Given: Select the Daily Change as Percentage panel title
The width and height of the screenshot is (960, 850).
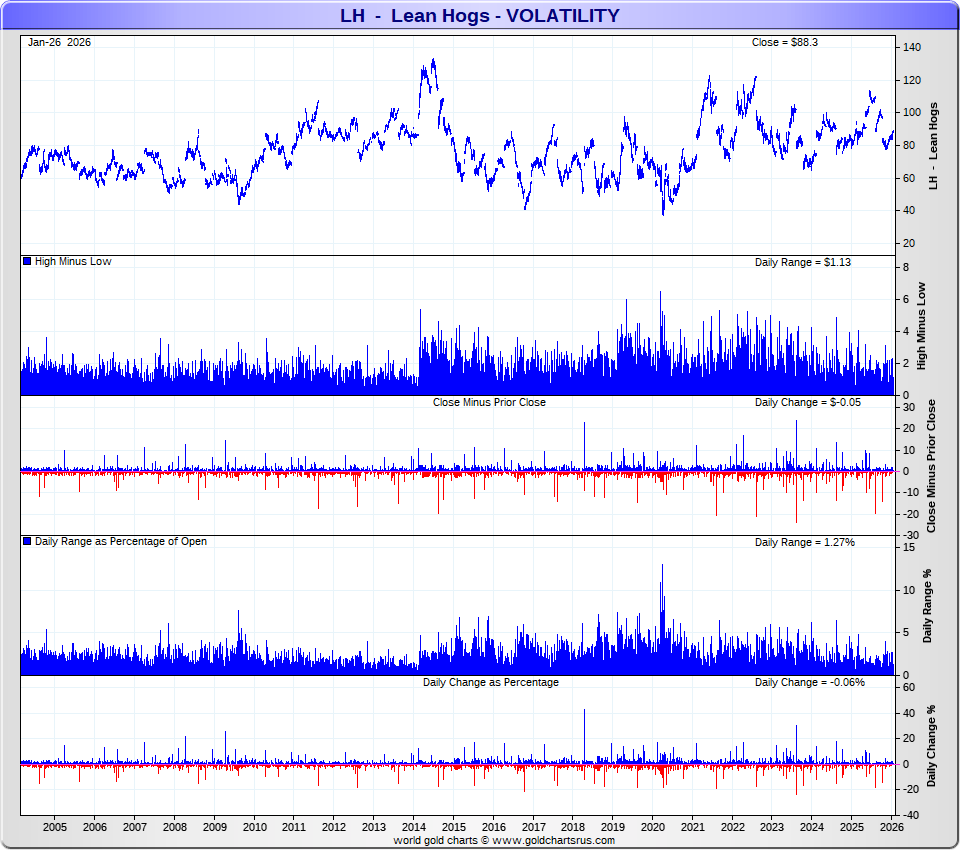Looking at the screenshot, I should point(490,682).
